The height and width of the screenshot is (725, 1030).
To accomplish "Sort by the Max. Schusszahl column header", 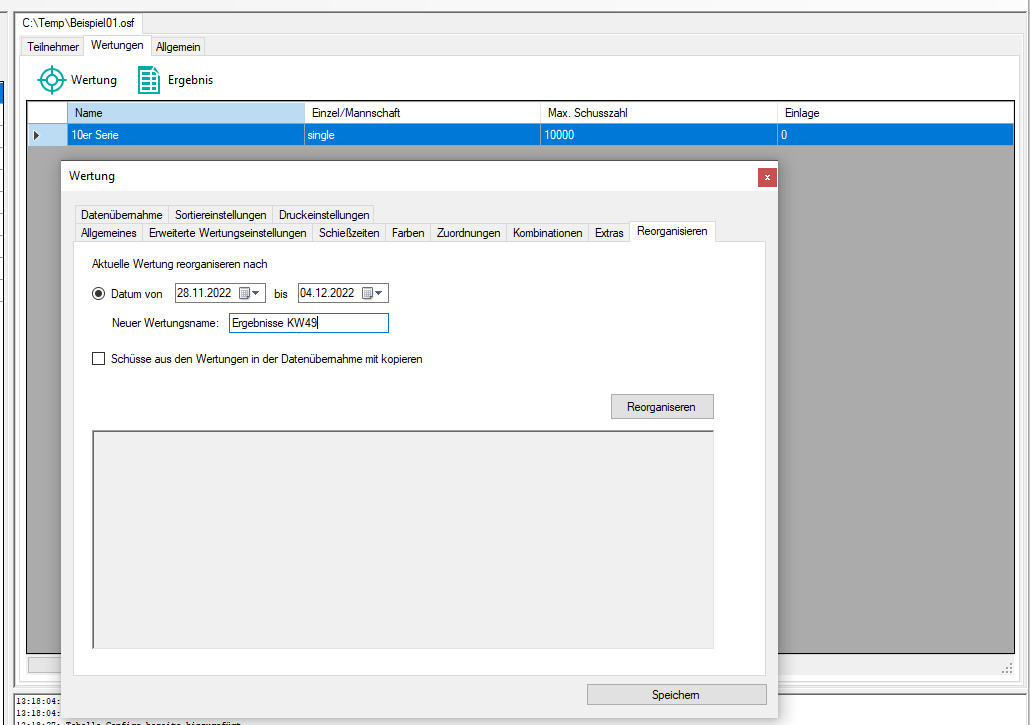I will [658, 113].
